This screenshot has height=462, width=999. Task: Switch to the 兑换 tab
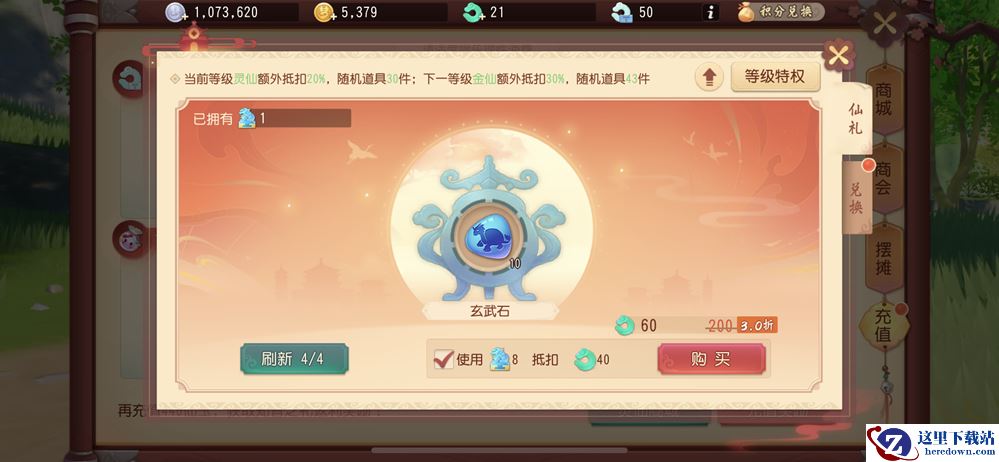856,198
